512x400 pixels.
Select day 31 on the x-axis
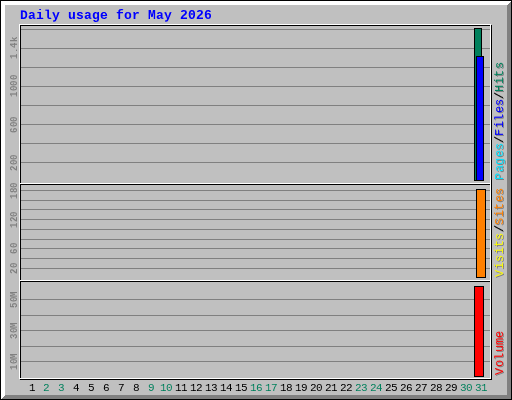481,388
